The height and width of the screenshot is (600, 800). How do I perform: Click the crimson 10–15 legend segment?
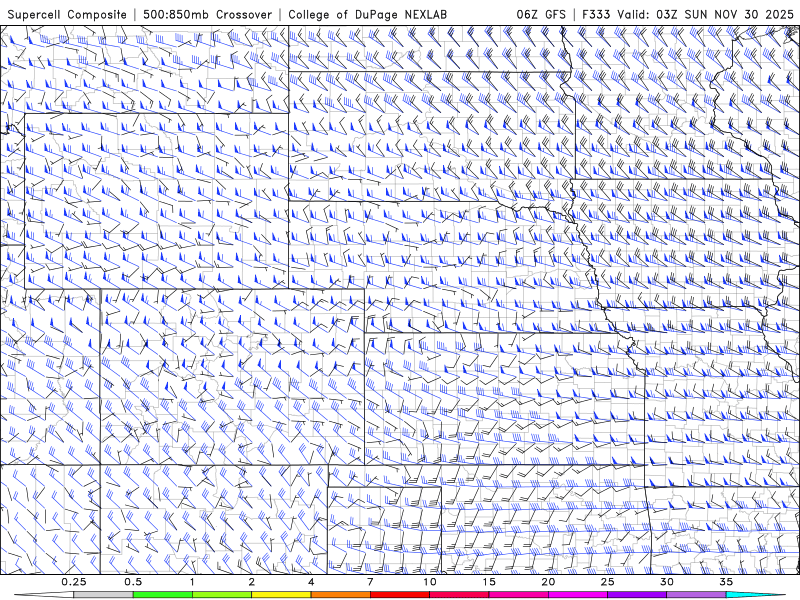459,595
